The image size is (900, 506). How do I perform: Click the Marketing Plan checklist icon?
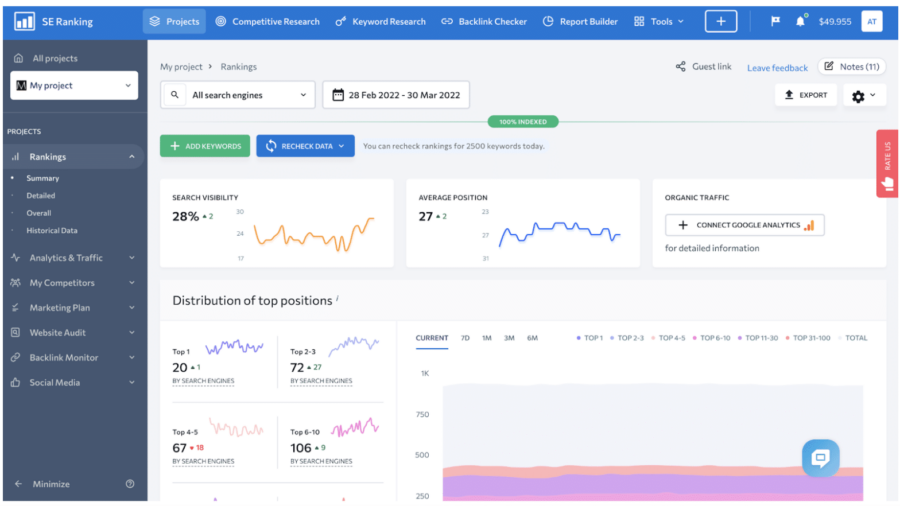[15, 308]
